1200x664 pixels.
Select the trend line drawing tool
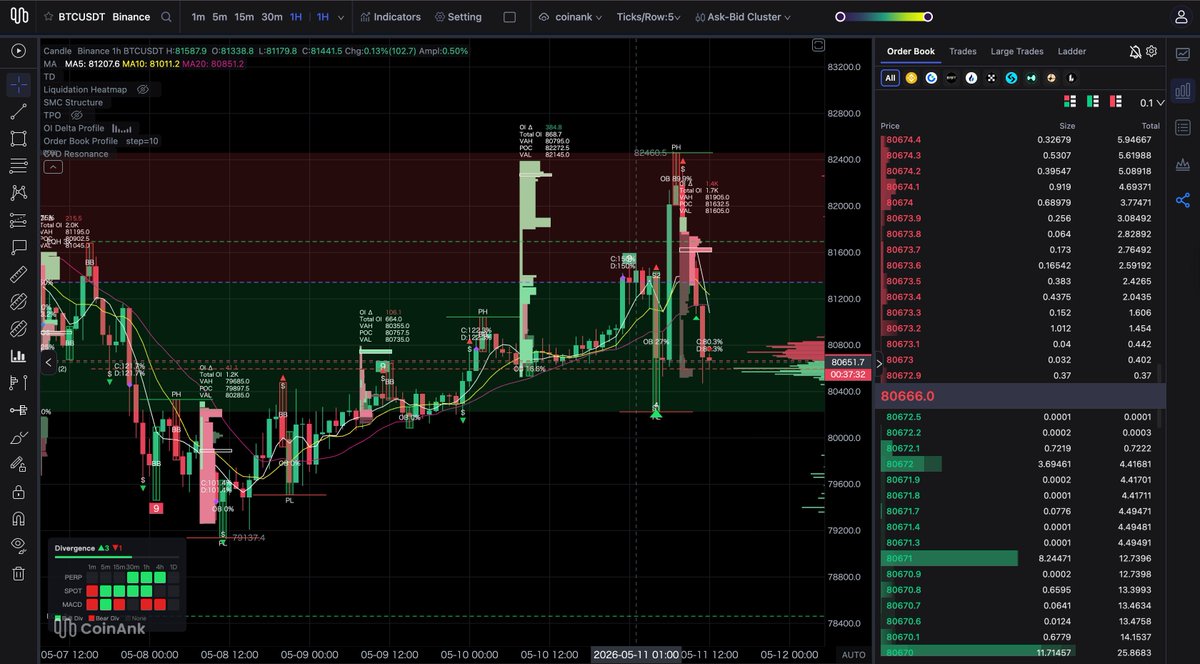click(18, 112)
